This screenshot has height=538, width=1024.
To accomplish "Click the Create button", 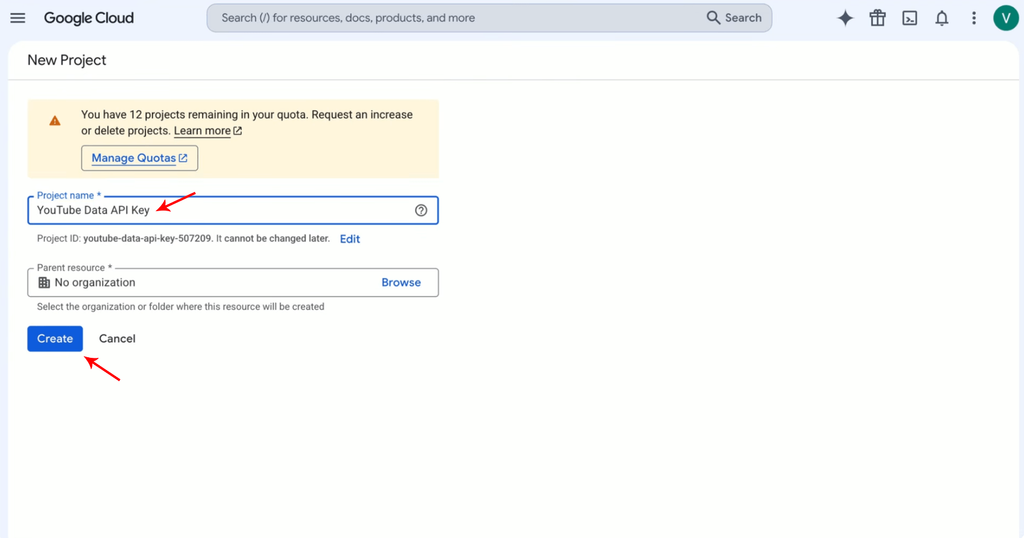I will 55,339.
